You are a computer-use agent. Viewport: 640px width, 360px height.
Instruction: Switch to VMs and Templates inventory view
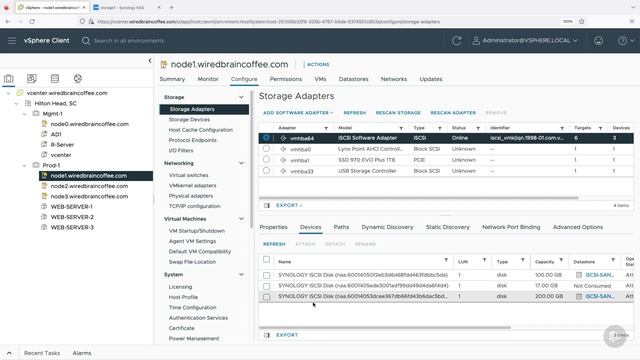click(x=31, y=78)
